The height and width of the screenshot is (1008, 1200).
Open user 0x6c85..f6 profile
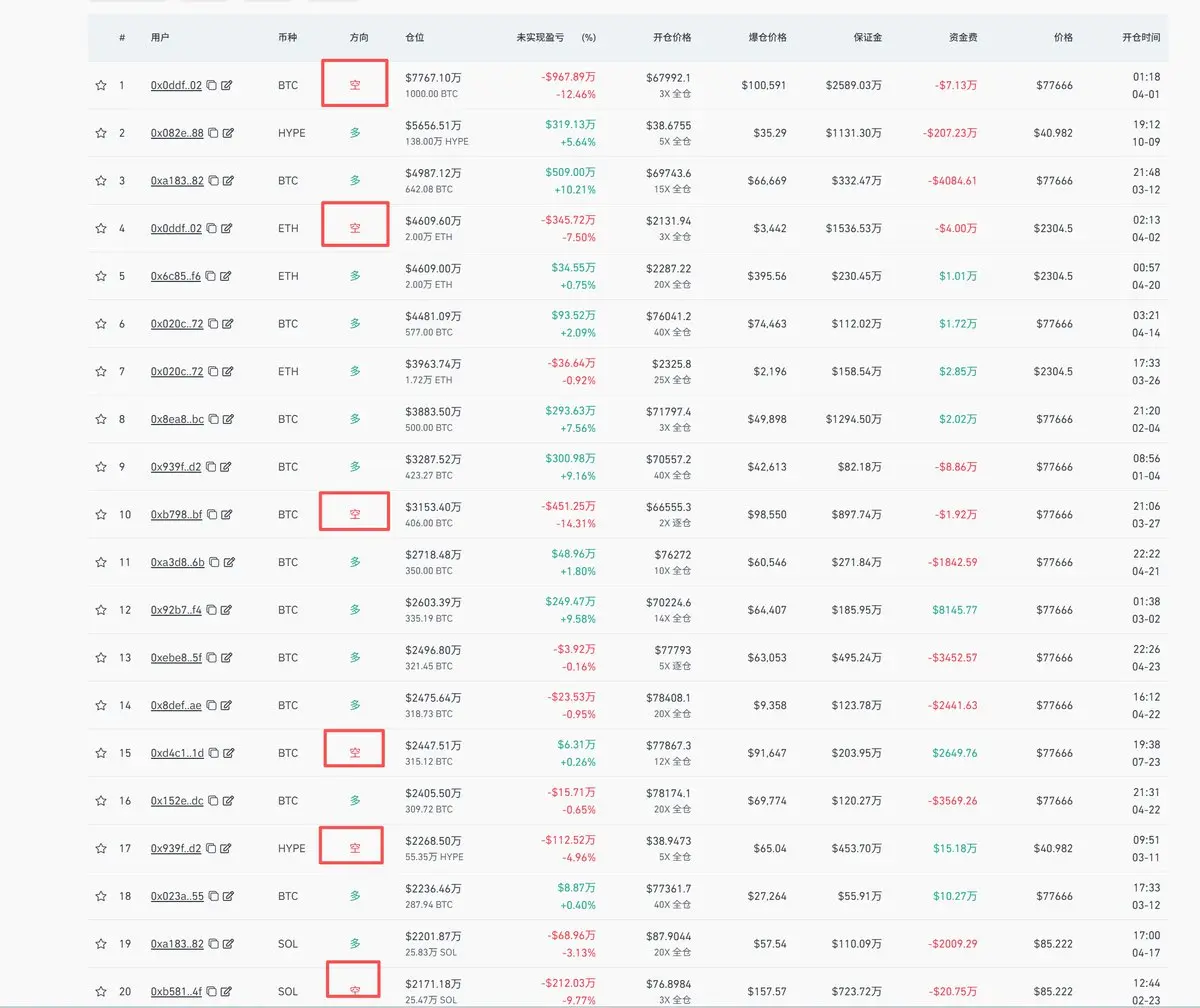[176, 276]
